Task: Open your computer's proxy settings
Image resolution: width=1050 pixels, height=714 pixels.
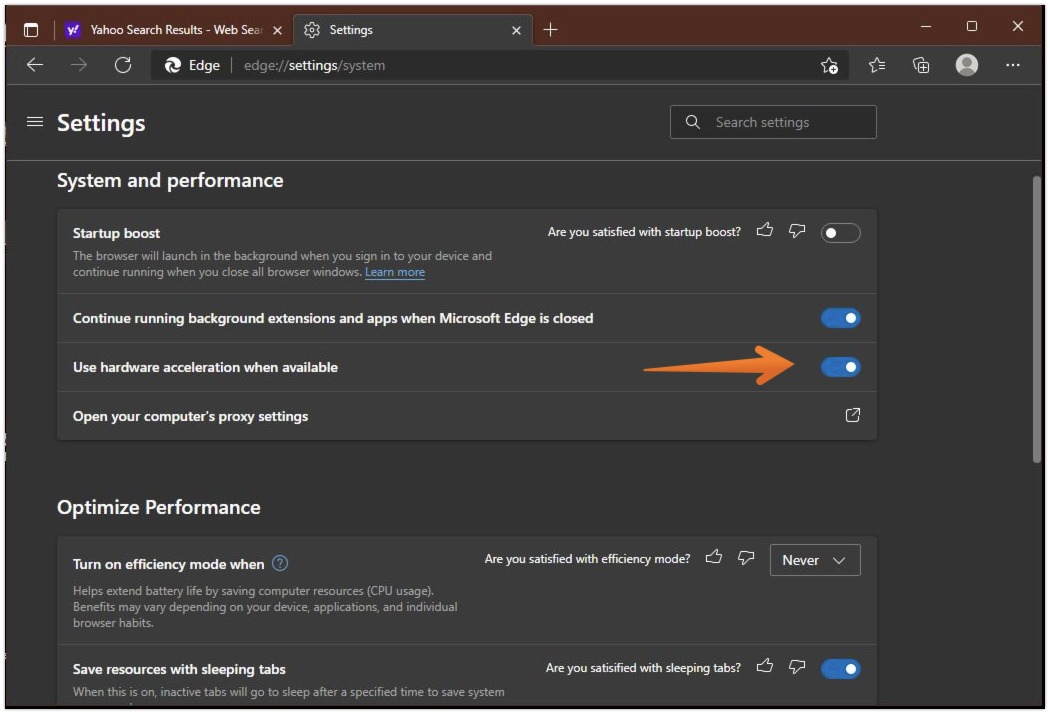Action: point(852,415)
